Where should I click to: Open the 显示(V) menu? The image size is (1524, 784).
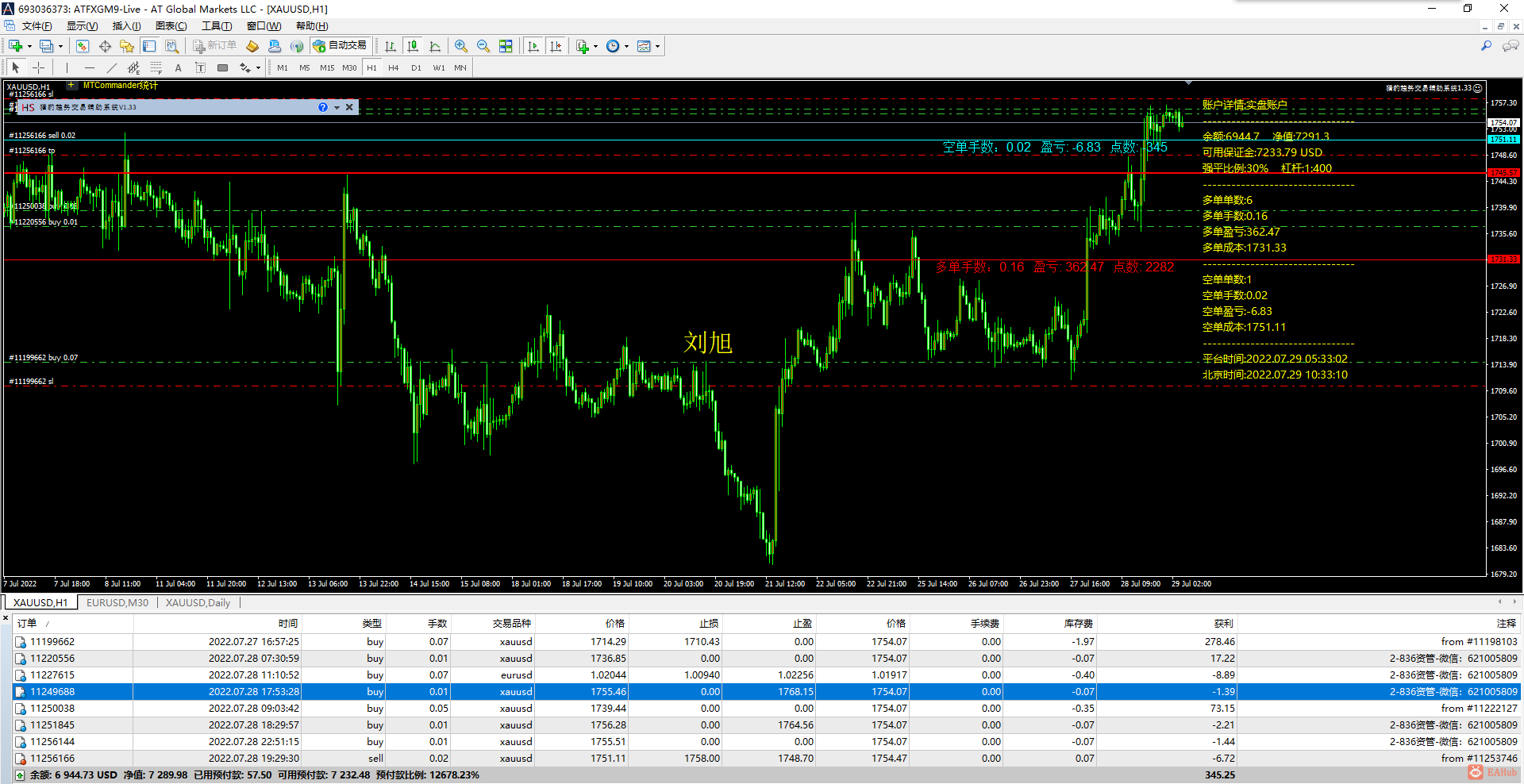tap(82, 26)
